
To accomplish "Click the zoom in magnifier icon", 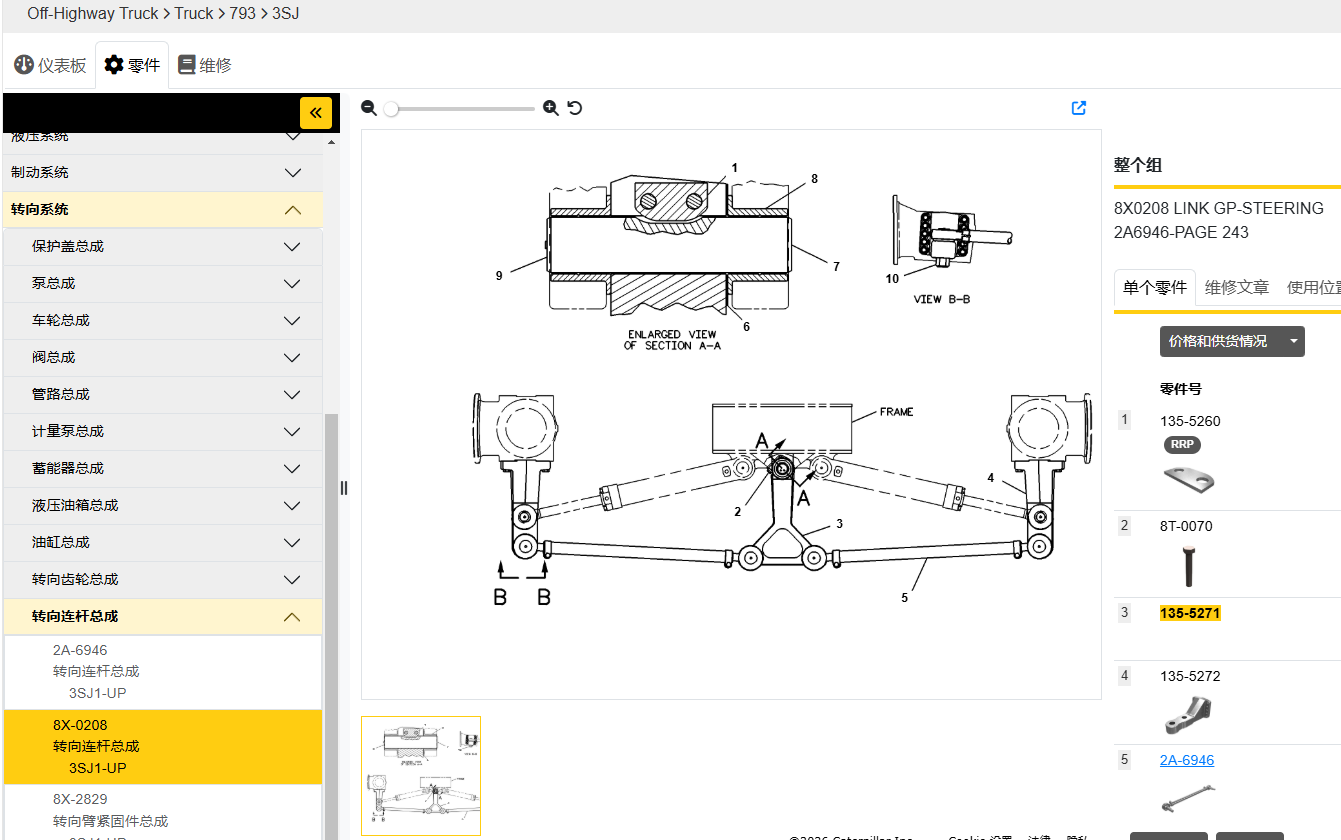I will point(550,108).
